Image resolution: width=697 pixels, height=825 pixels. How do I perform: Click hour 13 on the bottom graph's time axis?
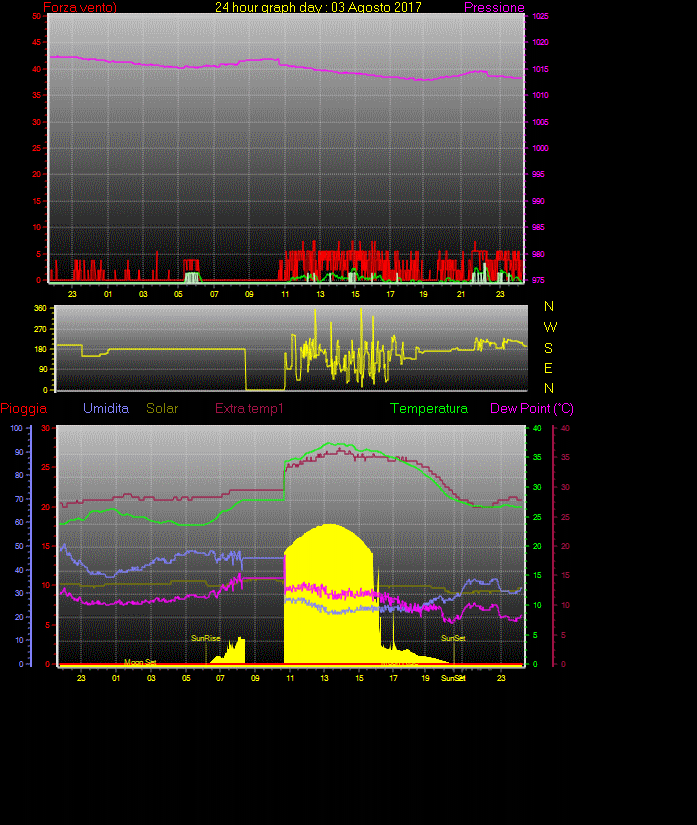click(x=325, y=678)
